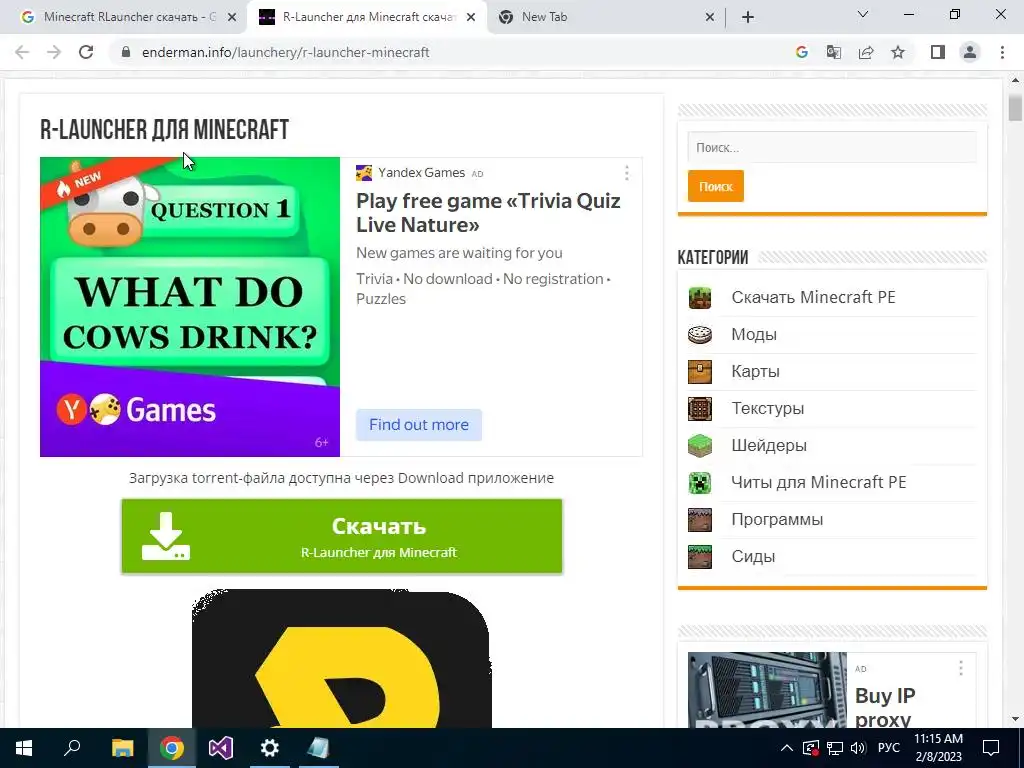
Task: Open Google search icon in address bar
Action: 801,52
